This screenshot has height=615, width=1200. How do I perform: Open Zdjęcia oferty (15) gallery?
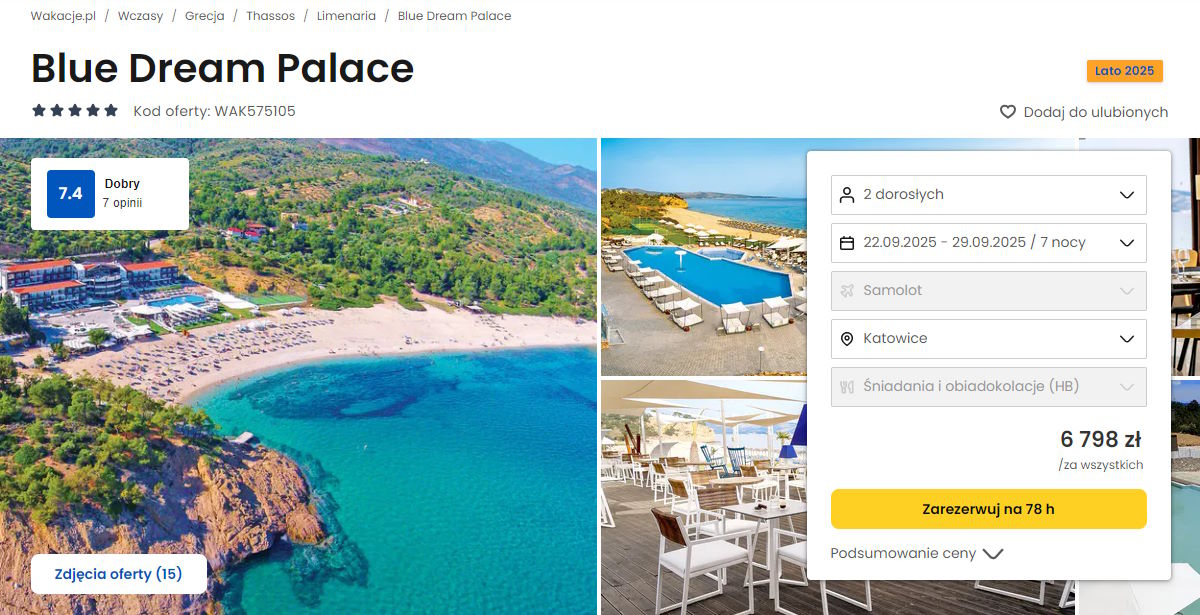(119, 574)
